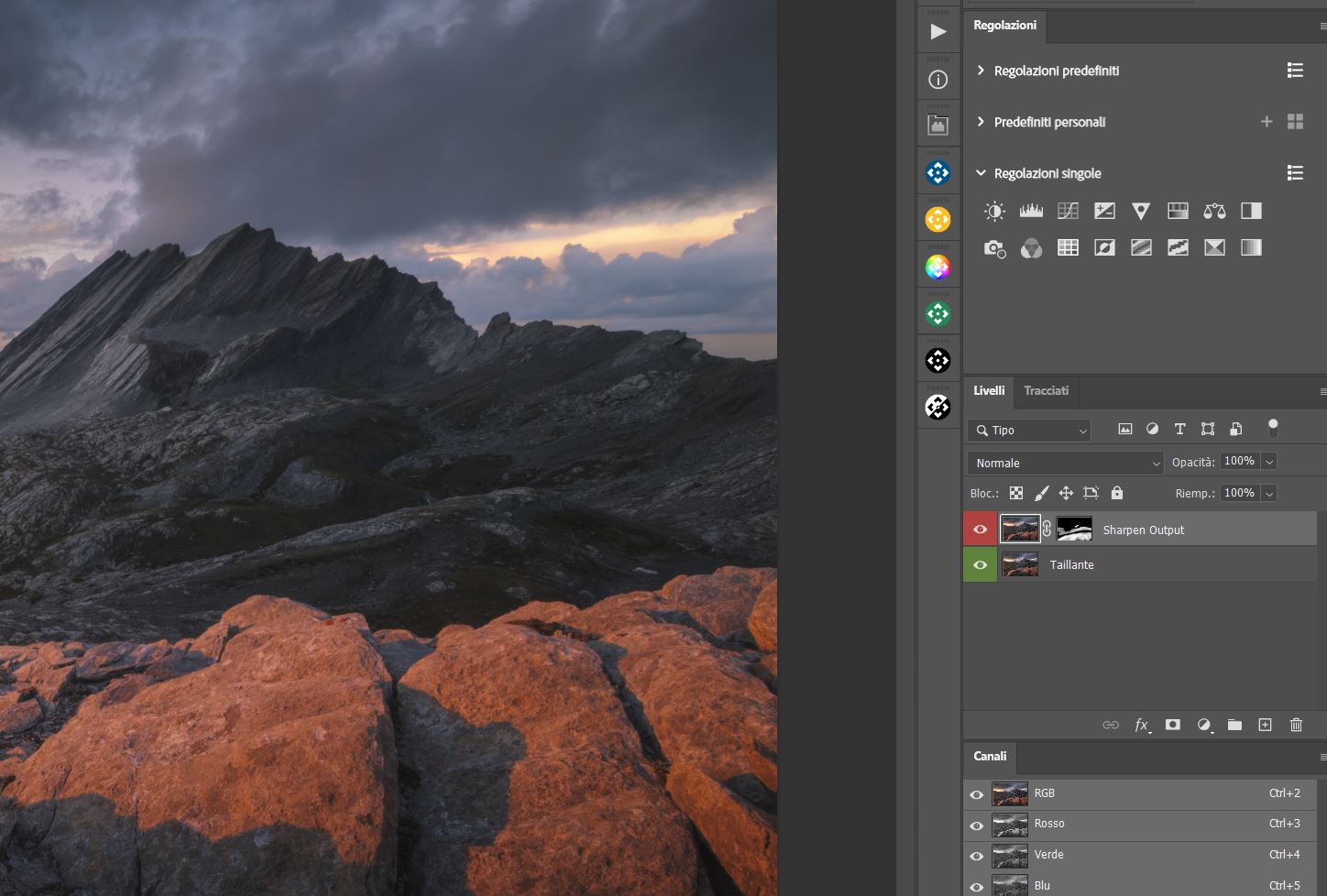Open the Normale blend mode dropdown
Image resolution: width=1327 pixels, height=896 pixels.
tap(1065, 463)
